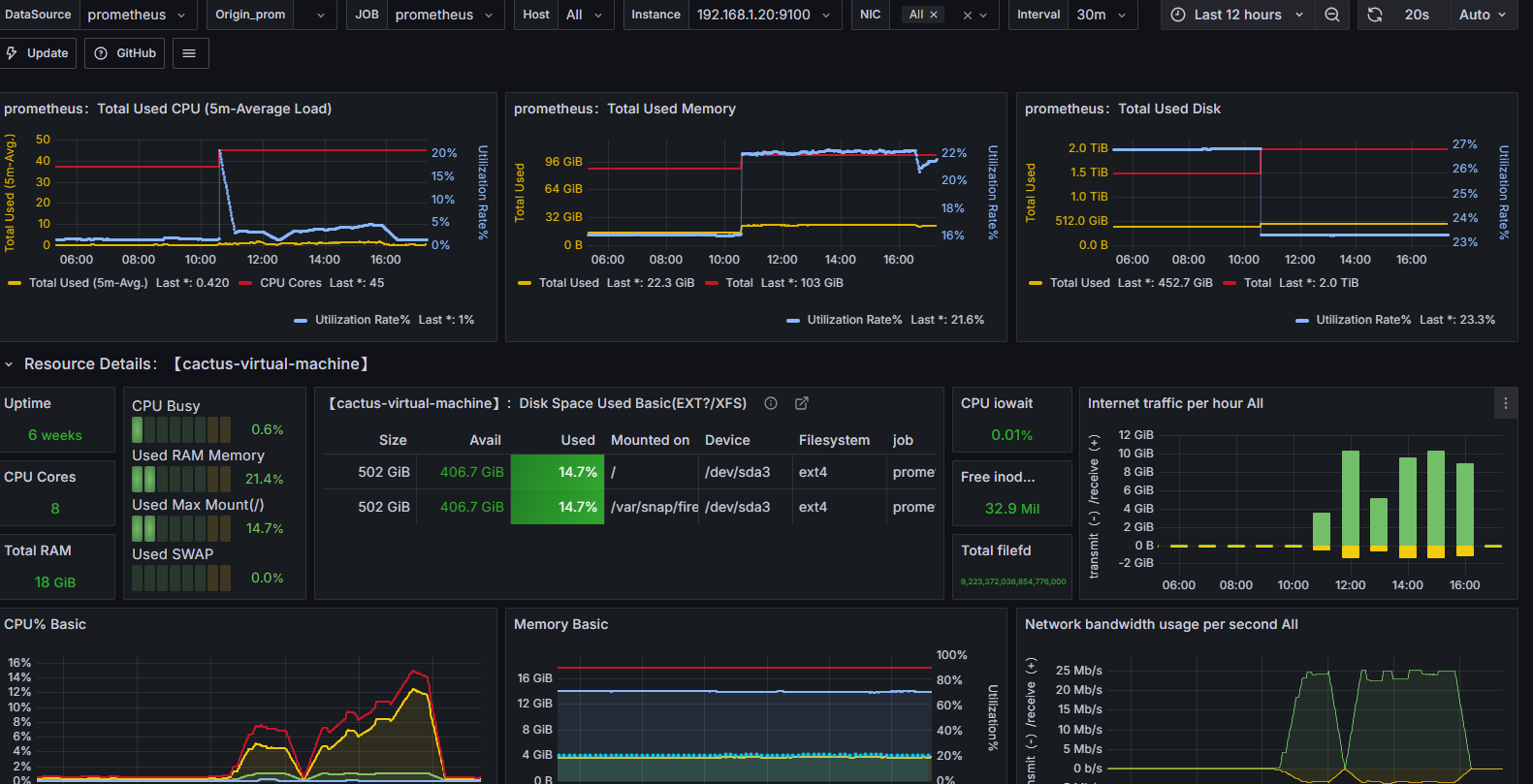Click the Total filefd value

[1013, 581]
